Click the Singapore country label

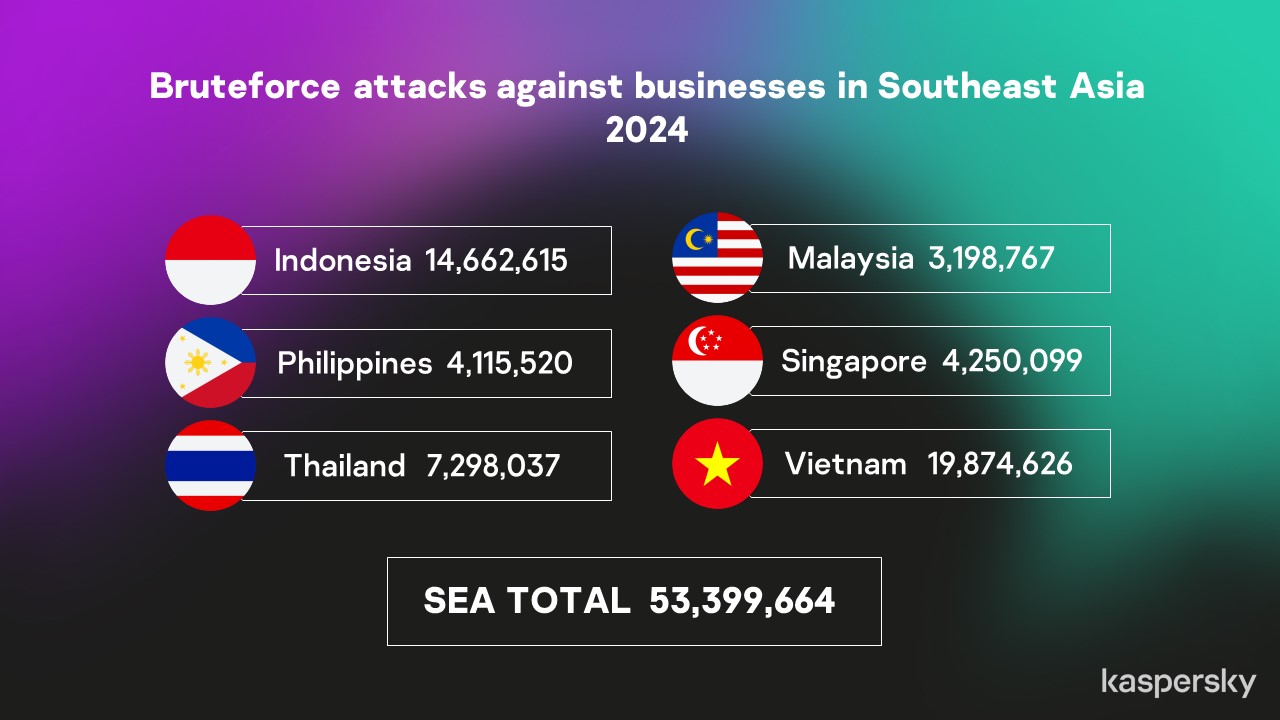(853, 361)
